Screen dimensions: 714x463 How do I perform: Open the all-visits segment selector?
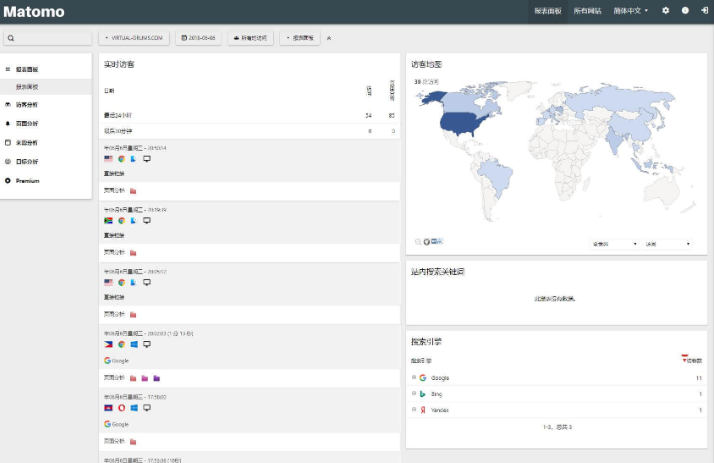pos(250,38)
